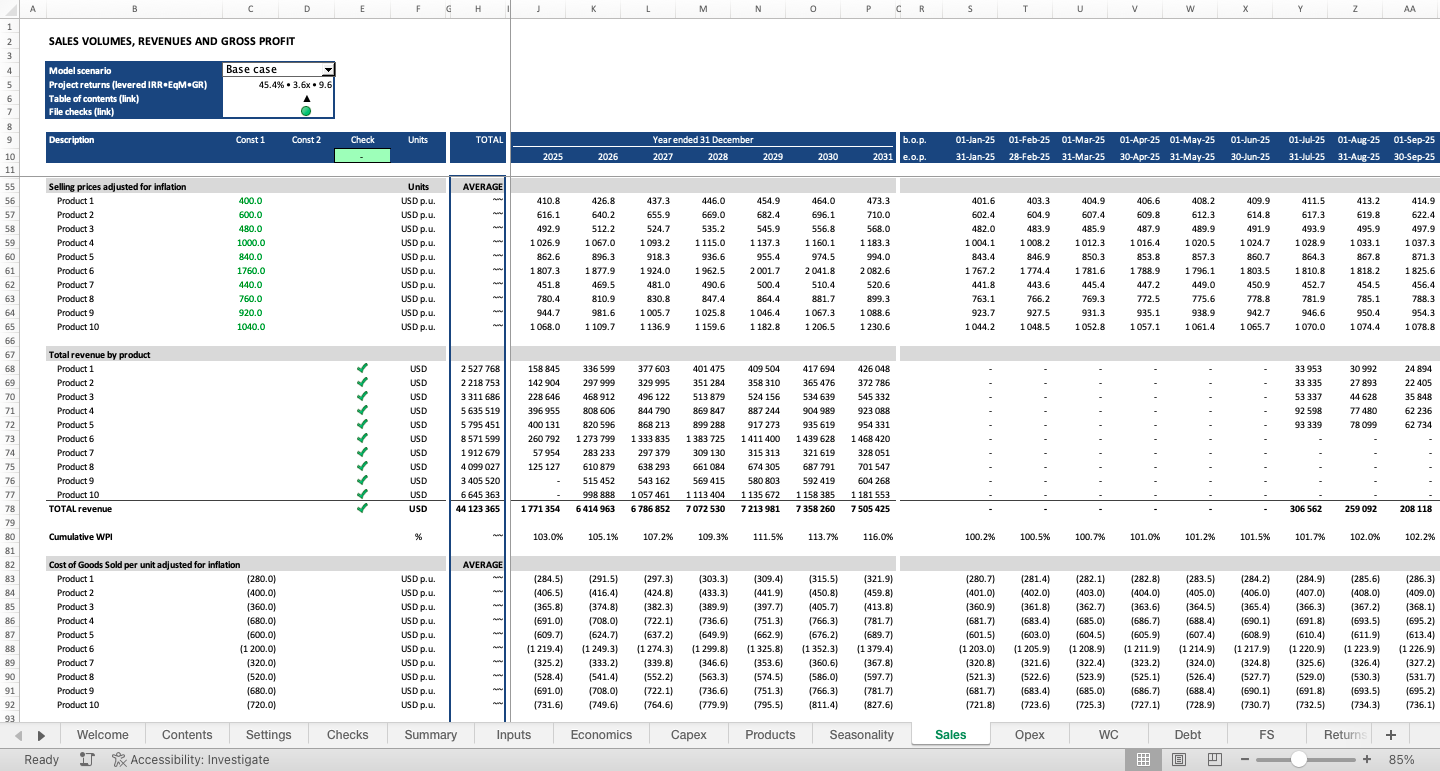Switch to the Contents sheet tab
The image size is (1440, 771).
pos(187,735)
